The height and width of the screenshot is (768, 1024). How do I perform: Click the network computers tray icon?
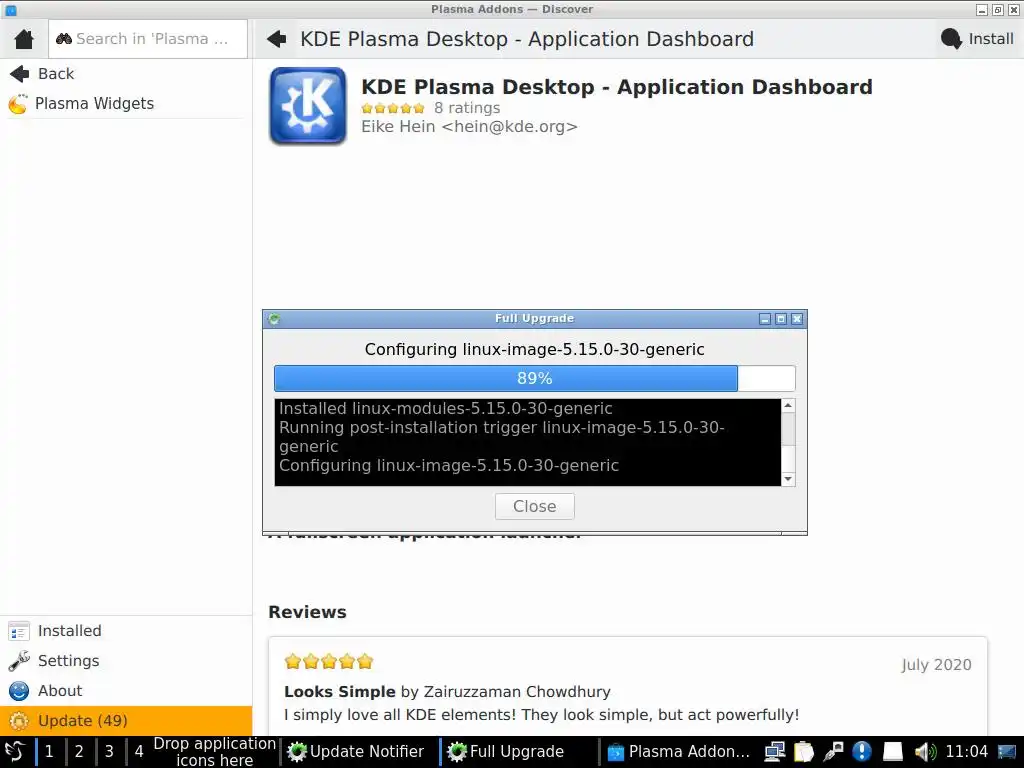click(x=775, y=752)
